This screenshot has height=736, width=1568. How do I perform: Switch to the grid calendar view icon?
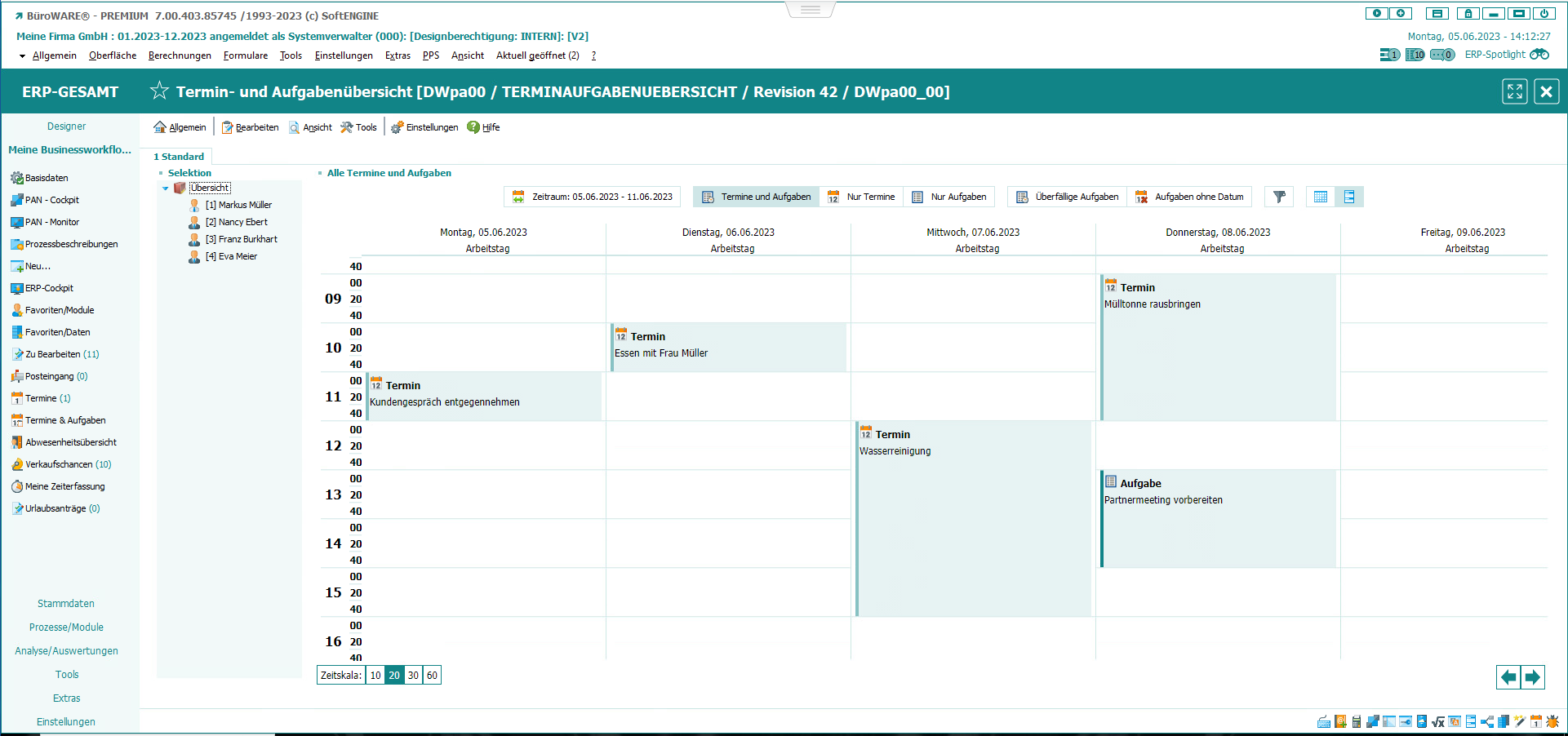1320,197
